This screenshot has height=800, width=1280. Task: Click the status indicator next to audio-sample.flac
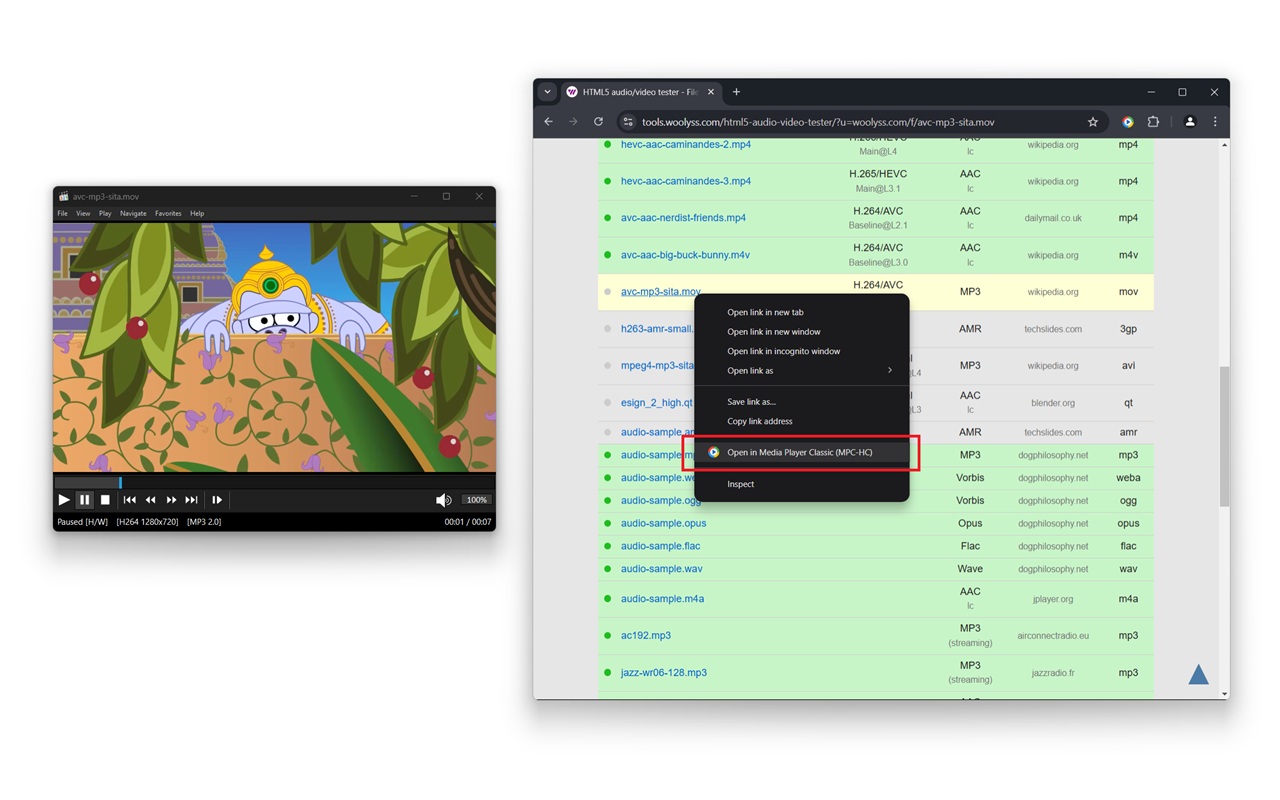click(607, 546)
